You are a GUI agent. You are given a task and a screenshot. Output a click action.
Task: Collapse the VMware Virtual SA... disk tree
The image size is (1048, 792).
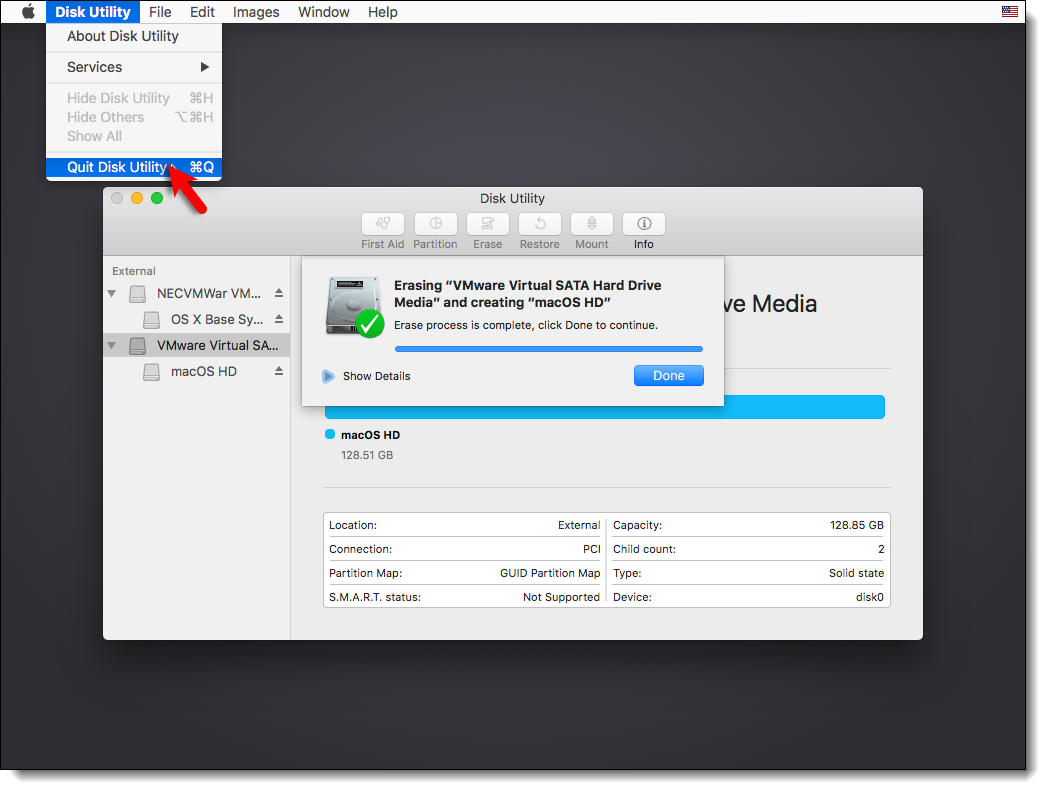[112, 346]
